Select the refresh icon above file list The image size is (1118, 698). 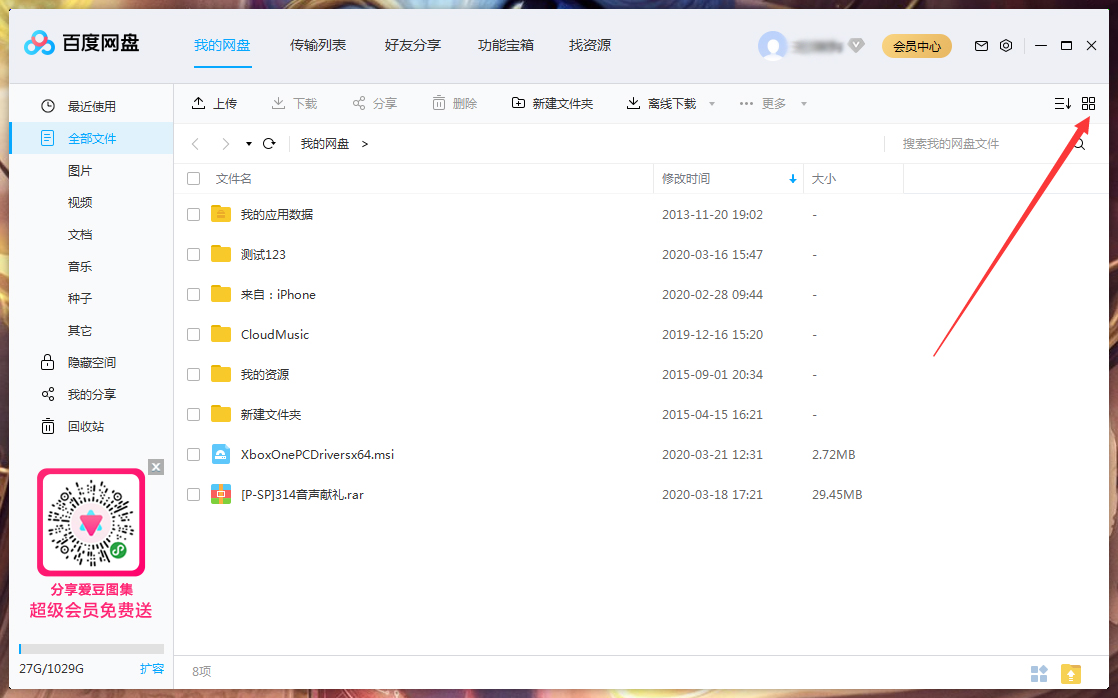pos(268,143)
